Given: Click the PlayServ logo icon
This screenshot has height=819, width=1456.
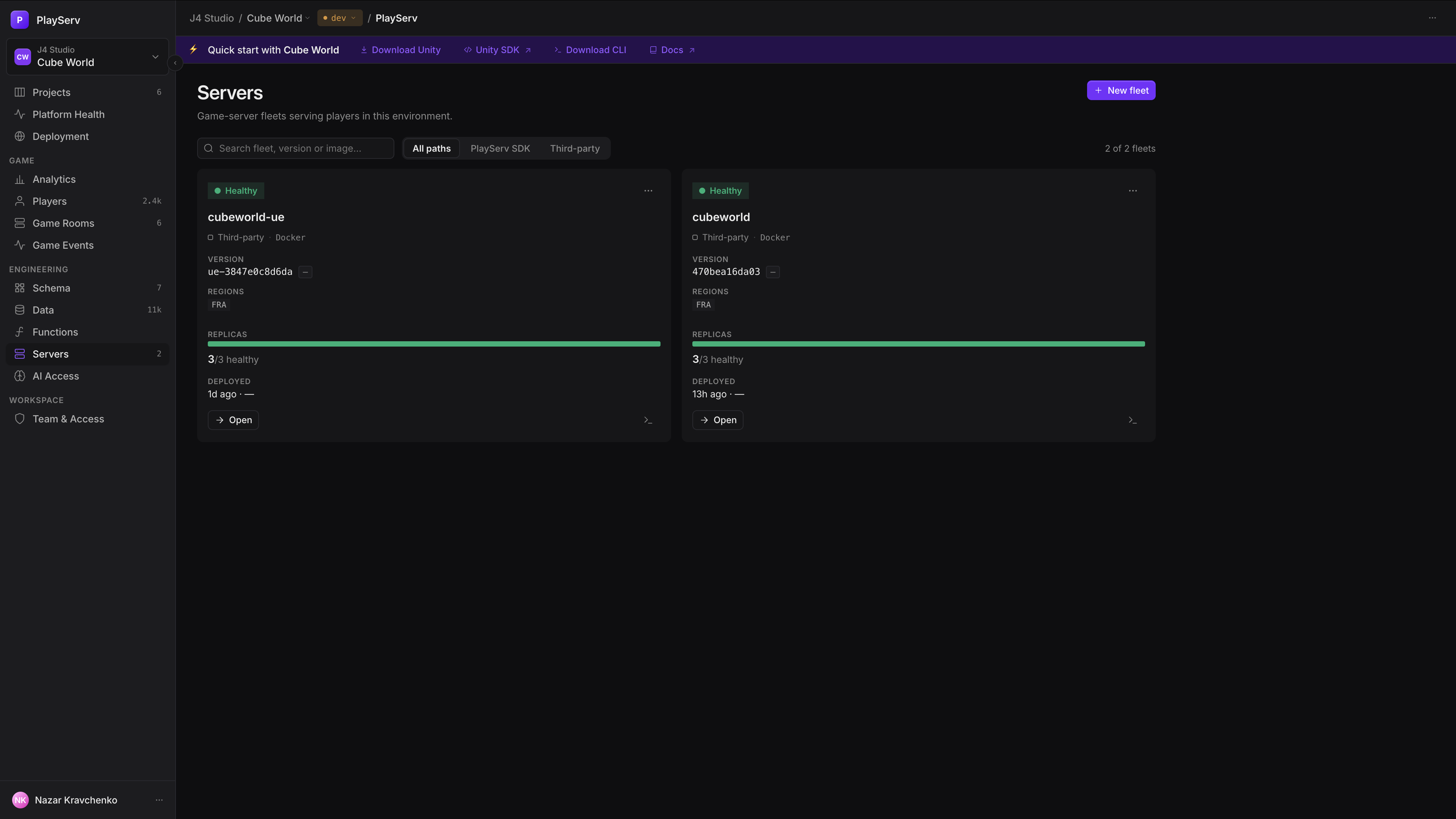Looking at the screenshot, I should click(20, 20).
